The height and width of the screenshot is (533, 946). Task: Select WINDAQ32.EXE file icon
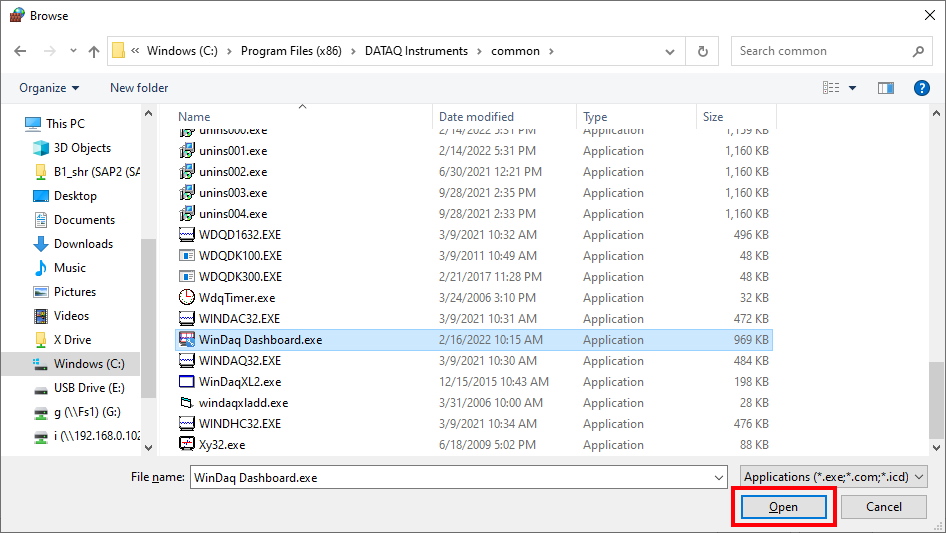187,361
